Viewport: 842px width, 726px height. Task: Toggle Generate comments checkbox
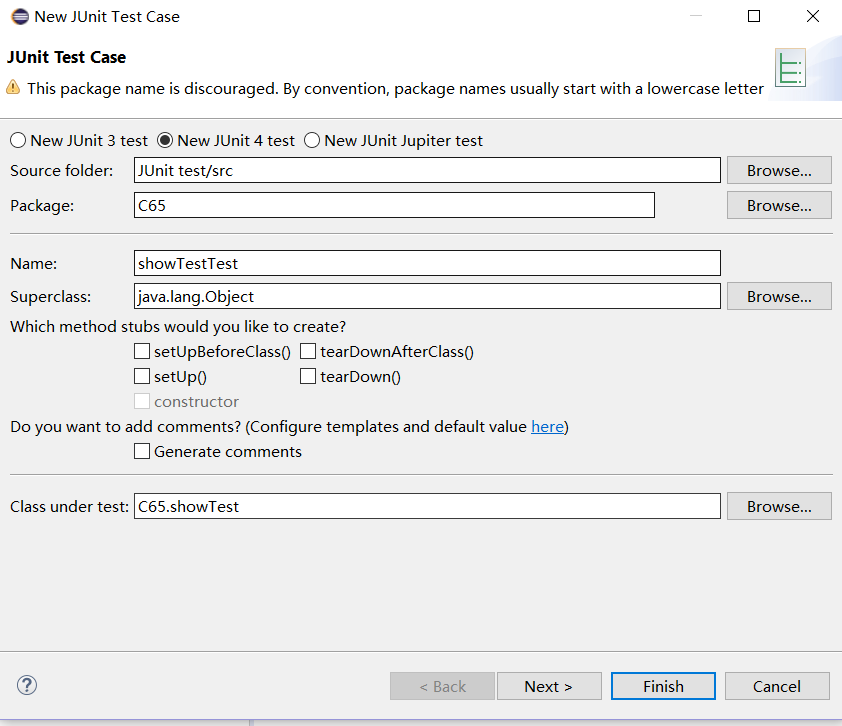tap(142, 452)
